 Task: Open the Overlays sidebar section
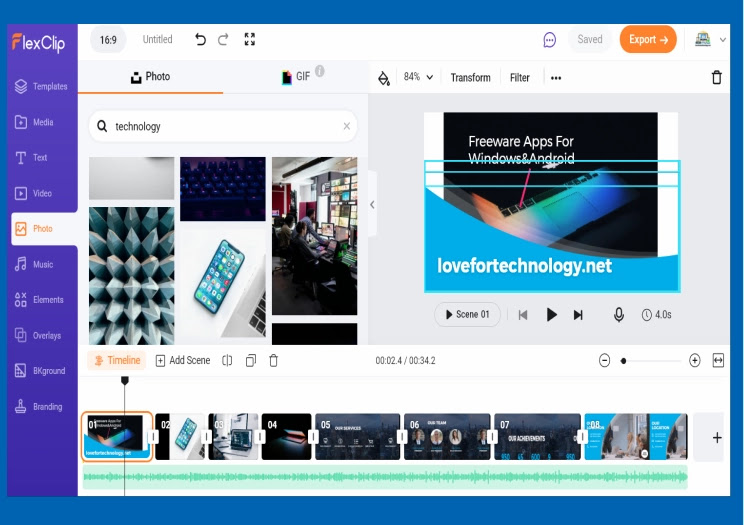coord(38,336)
